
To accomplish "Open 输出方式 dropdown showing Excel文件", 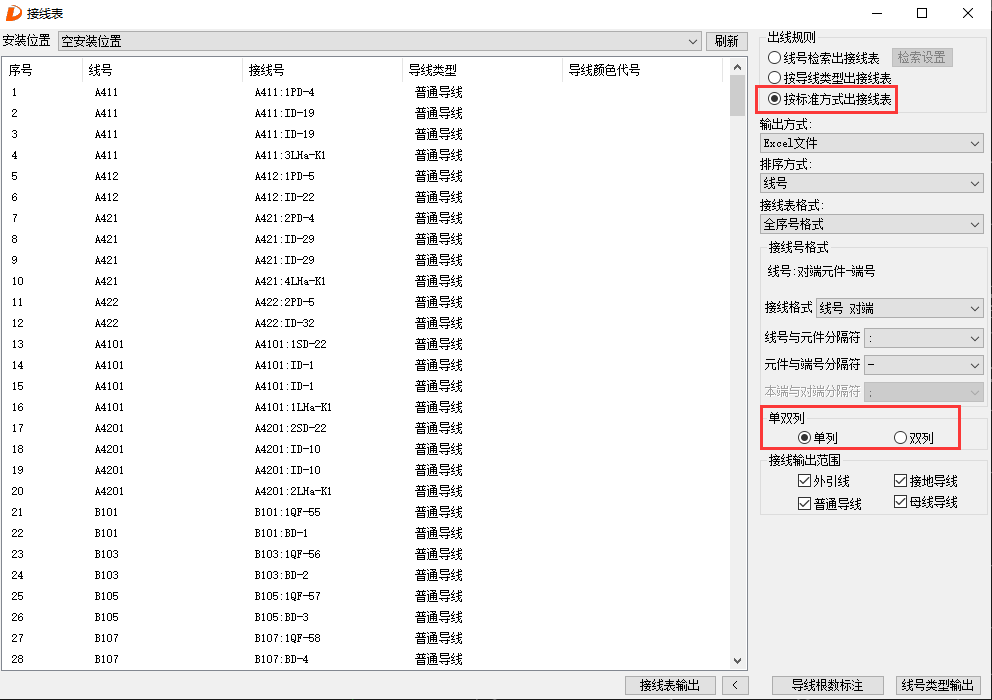I will (x=871, y=143).
